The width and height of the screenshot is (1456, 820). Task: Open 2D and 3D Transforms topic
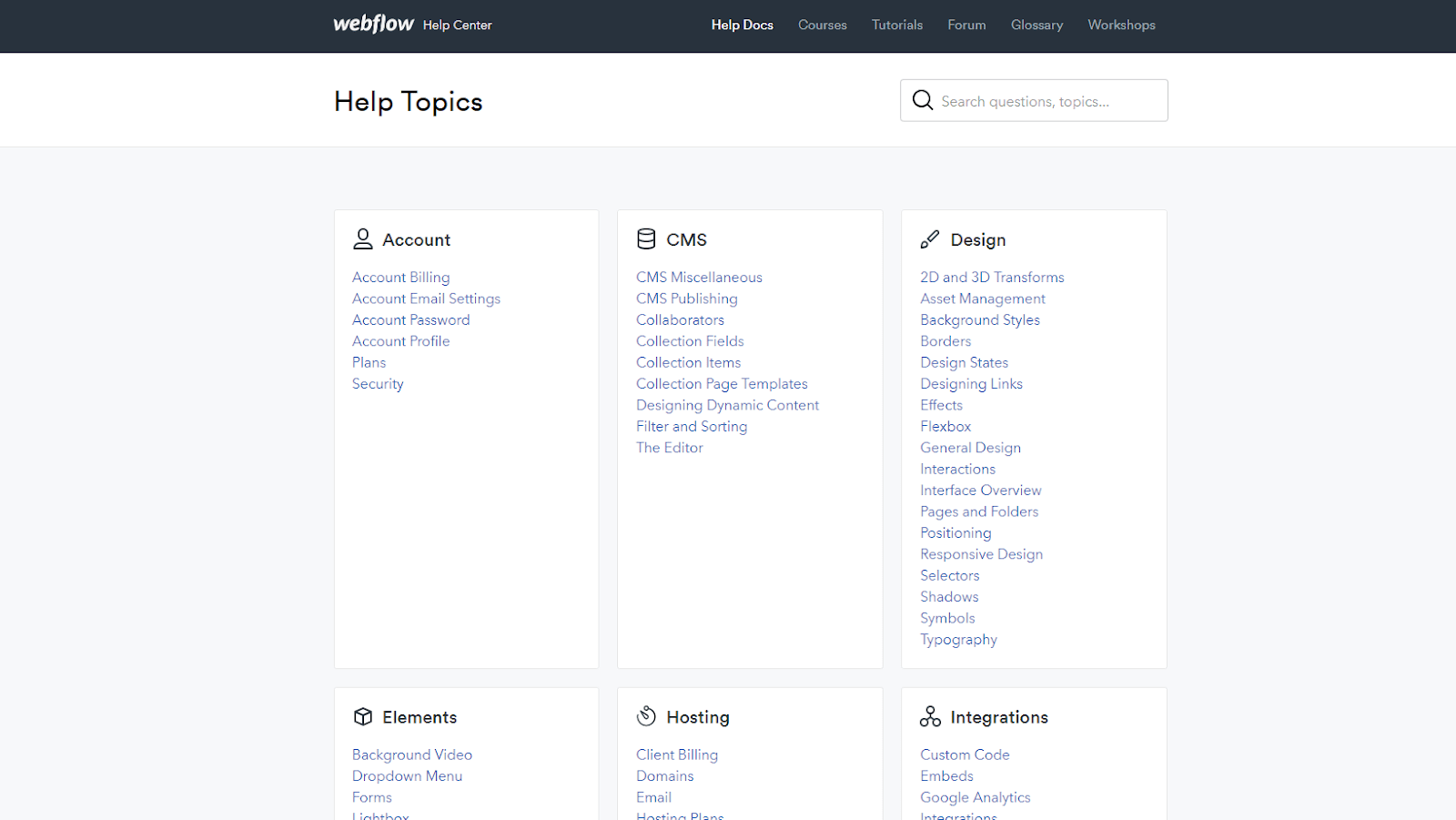tap(992, 278)
